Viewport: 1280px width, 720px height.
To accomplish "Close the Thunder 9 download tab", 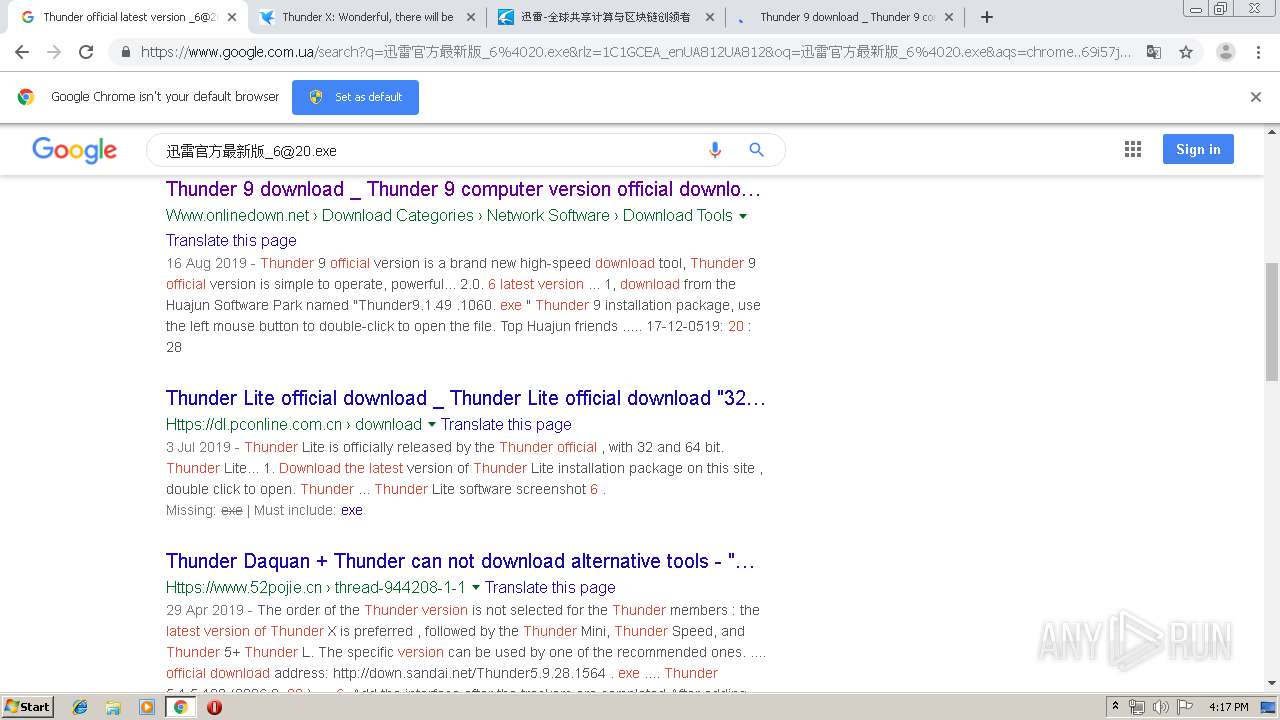I will (949, 17).
